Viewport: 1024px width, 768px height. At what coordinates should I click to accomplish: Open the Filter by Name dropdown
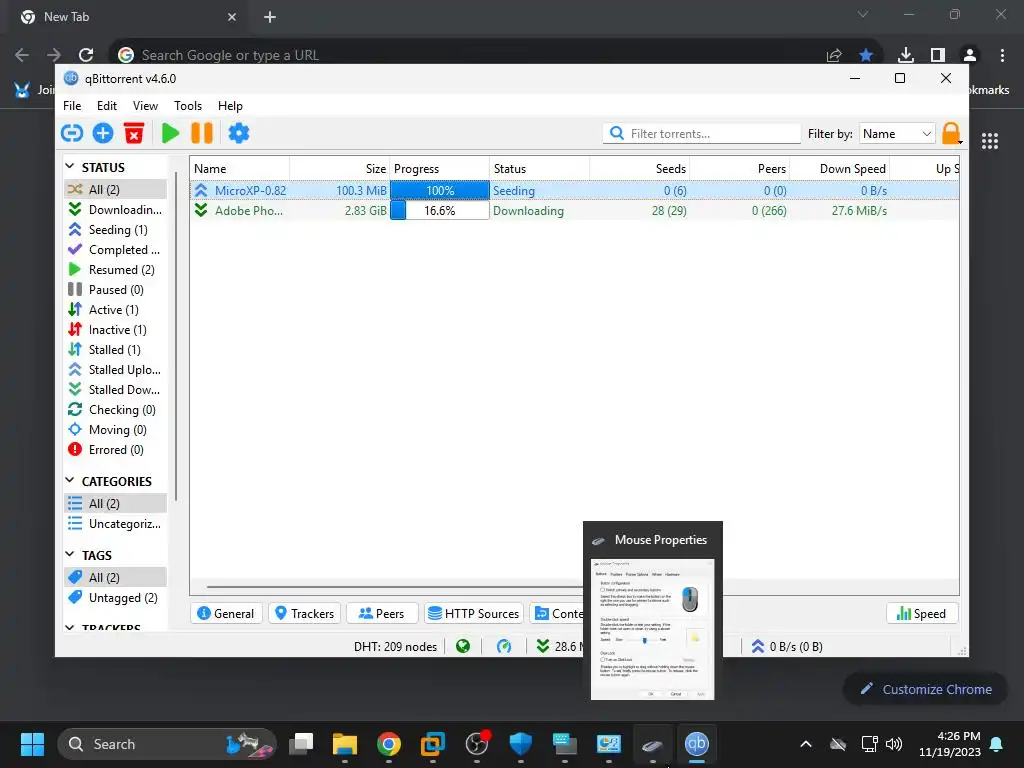[x=897, y=133]
